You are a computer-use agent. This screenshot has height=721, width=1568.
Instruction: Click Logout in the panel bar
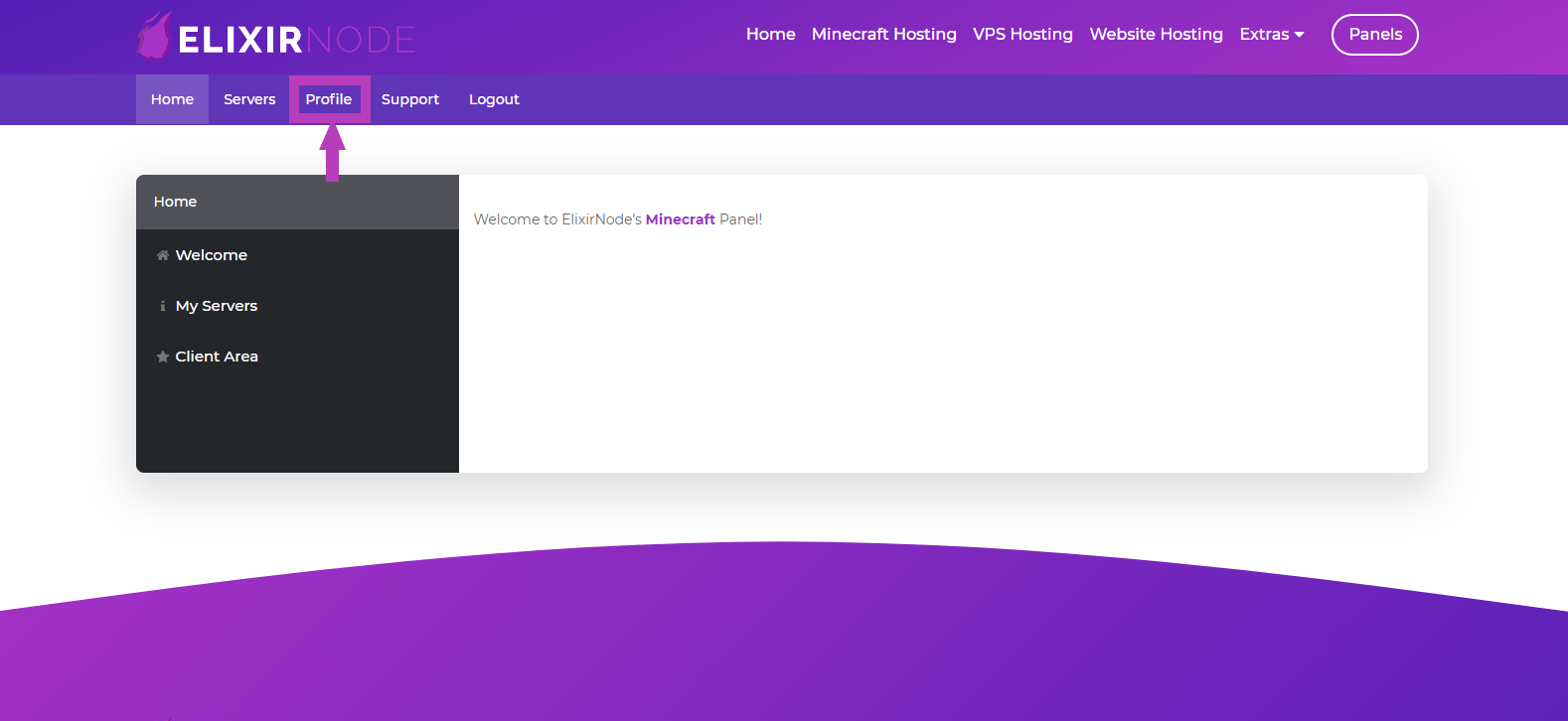pyautogui.click(x=494, y=99)
